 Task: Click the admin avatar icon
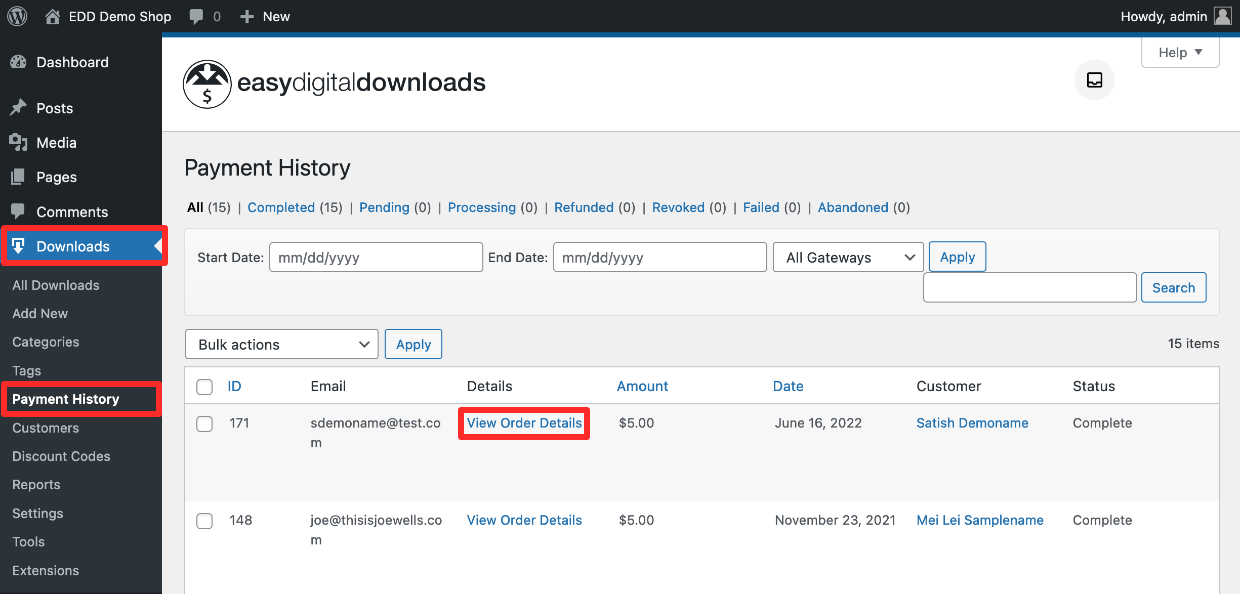1222,16
